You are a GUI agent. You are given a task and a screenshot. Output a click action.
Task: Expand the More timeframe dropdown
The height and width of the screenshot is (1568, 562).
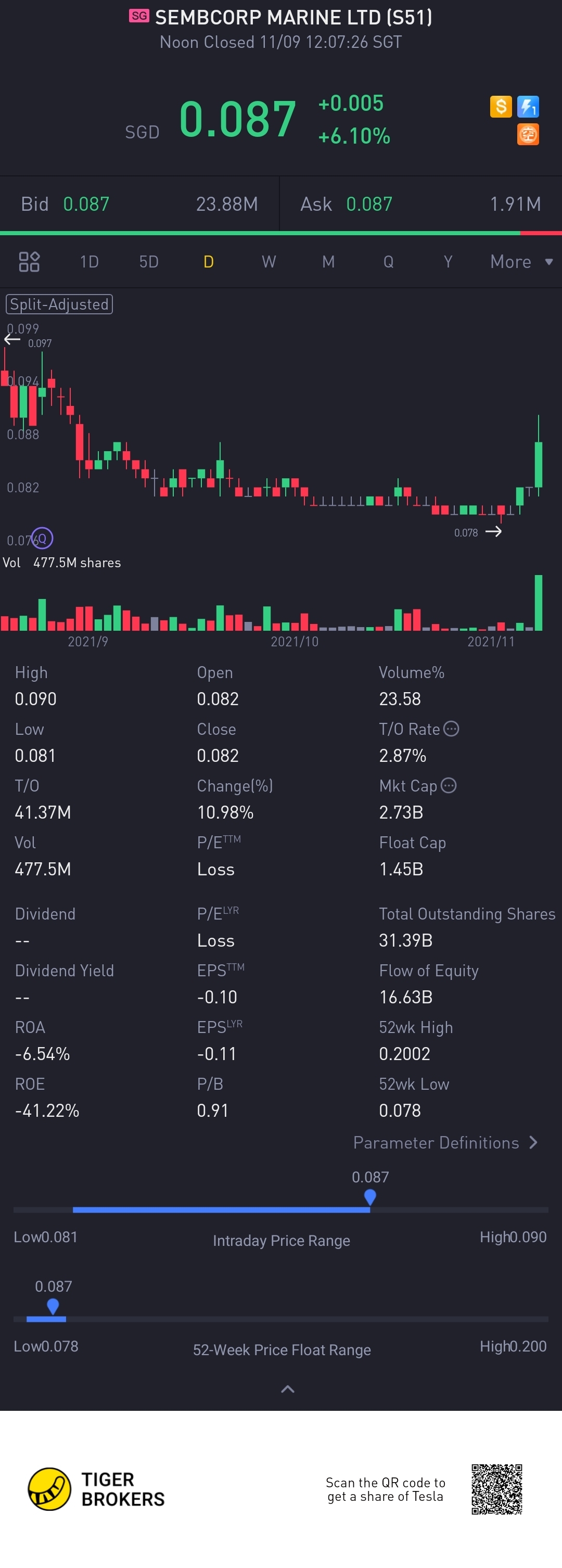(521, 262)
